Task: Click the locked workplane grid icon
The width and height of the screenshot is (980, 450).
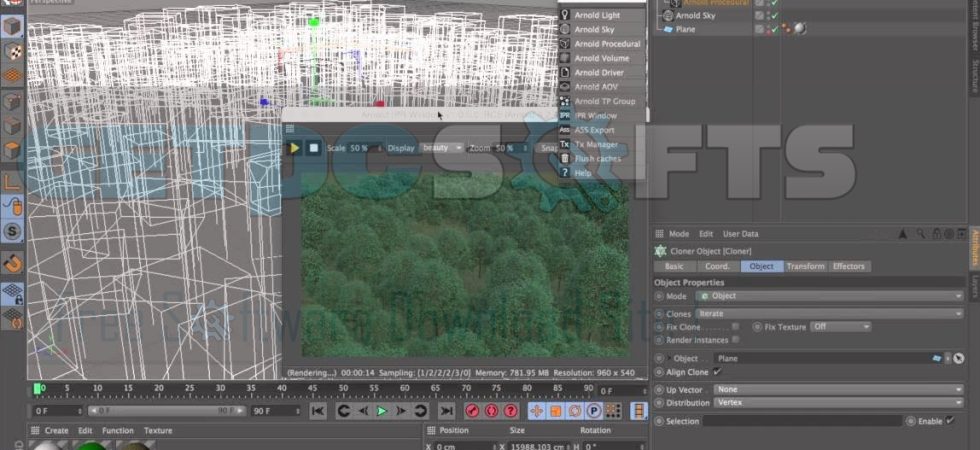Action: 12,293
